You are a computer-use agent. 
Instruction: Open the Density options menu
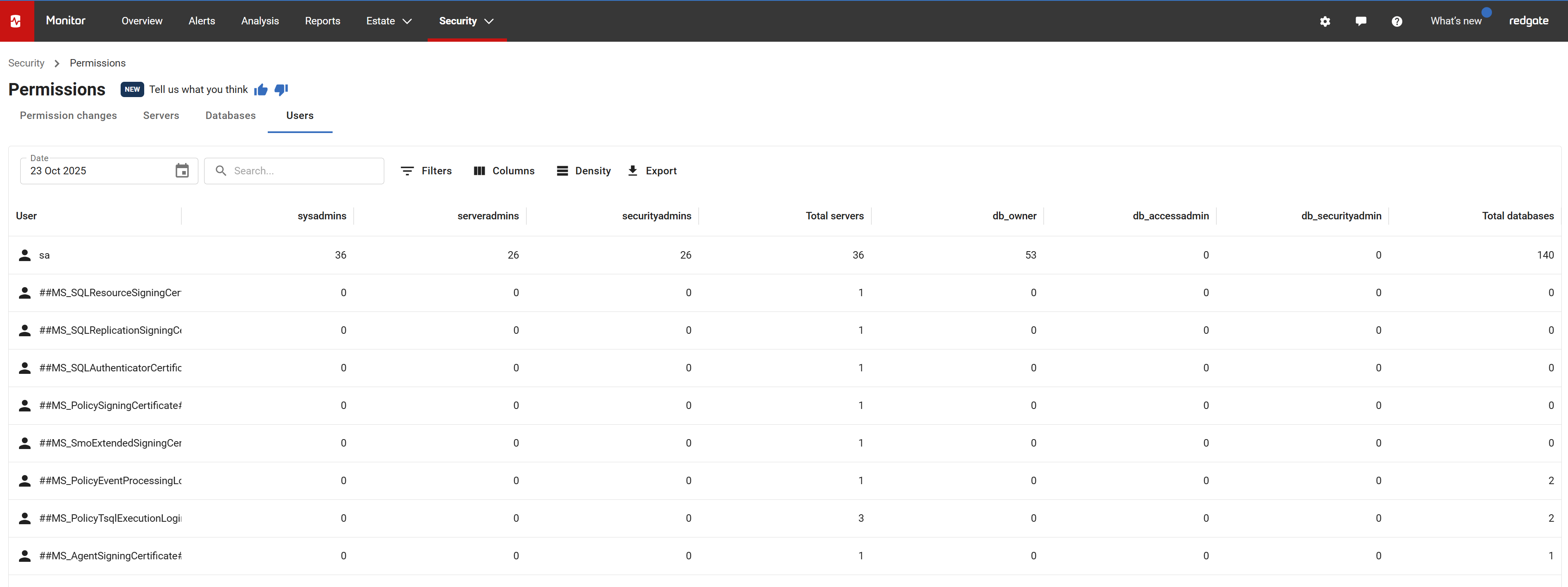coord(584,171)
